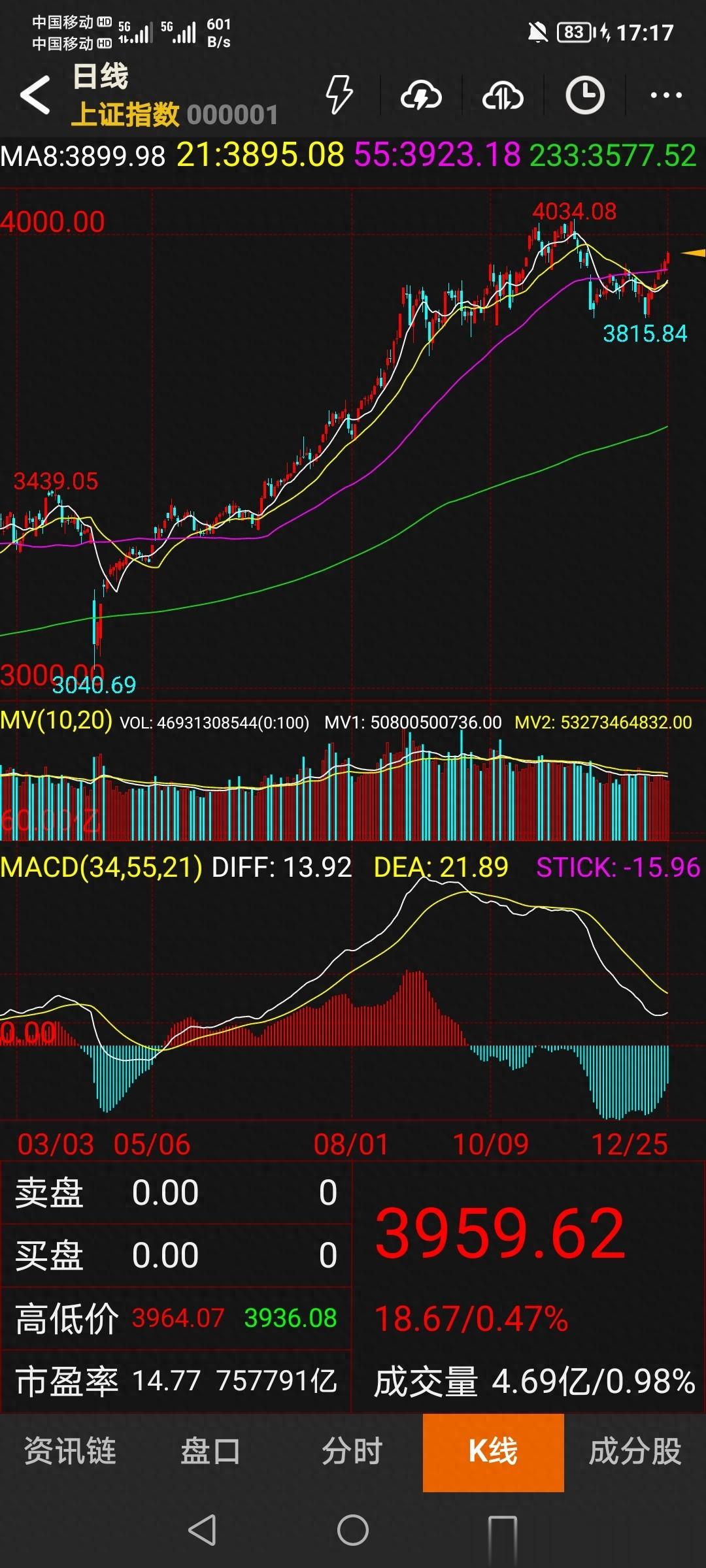Tap the muted notification bell icon
706x1568 pixels.
point(538,32)
